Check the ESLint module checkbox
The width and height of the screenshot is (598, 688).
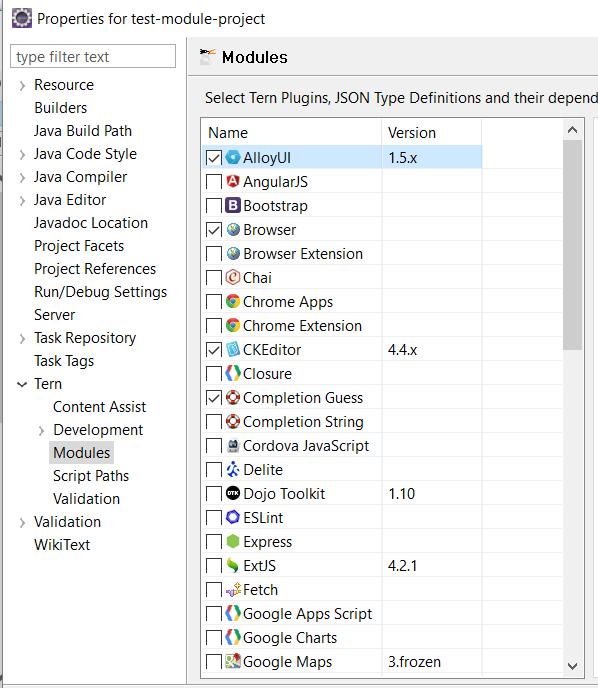tap(214, 518)
